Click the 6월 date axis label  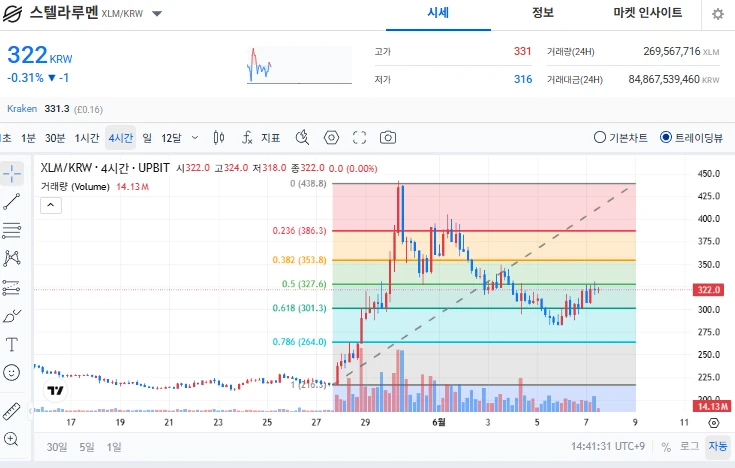439,423
